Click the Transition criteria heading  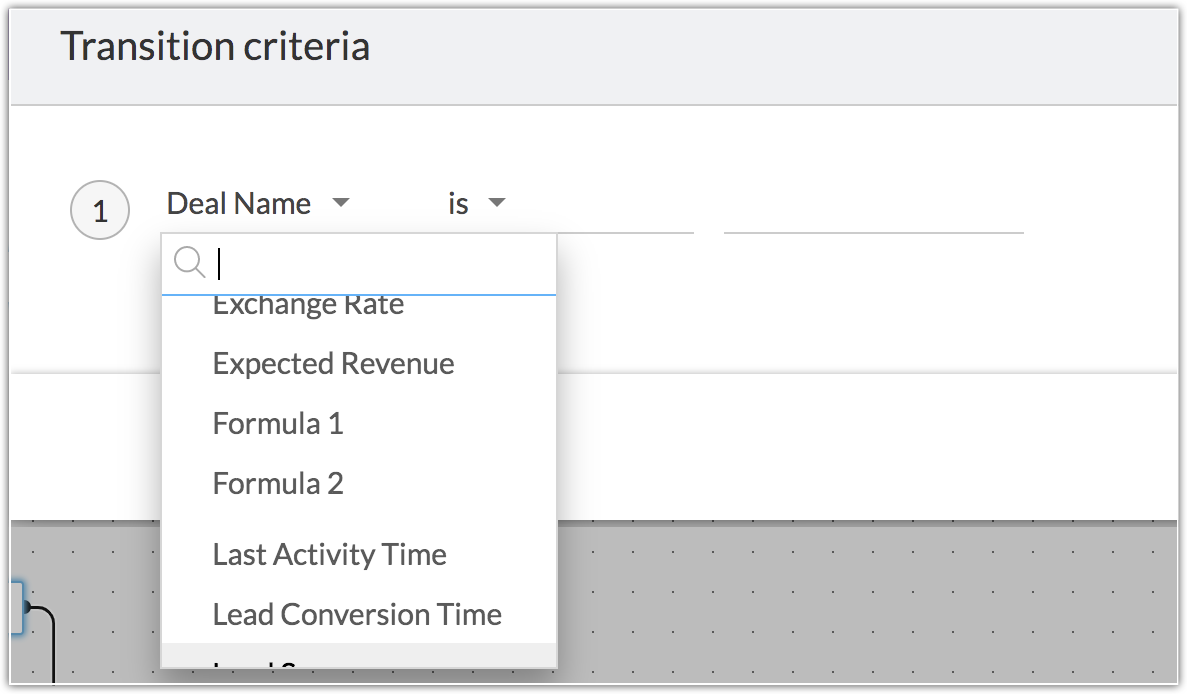click(x=215, y=47)
